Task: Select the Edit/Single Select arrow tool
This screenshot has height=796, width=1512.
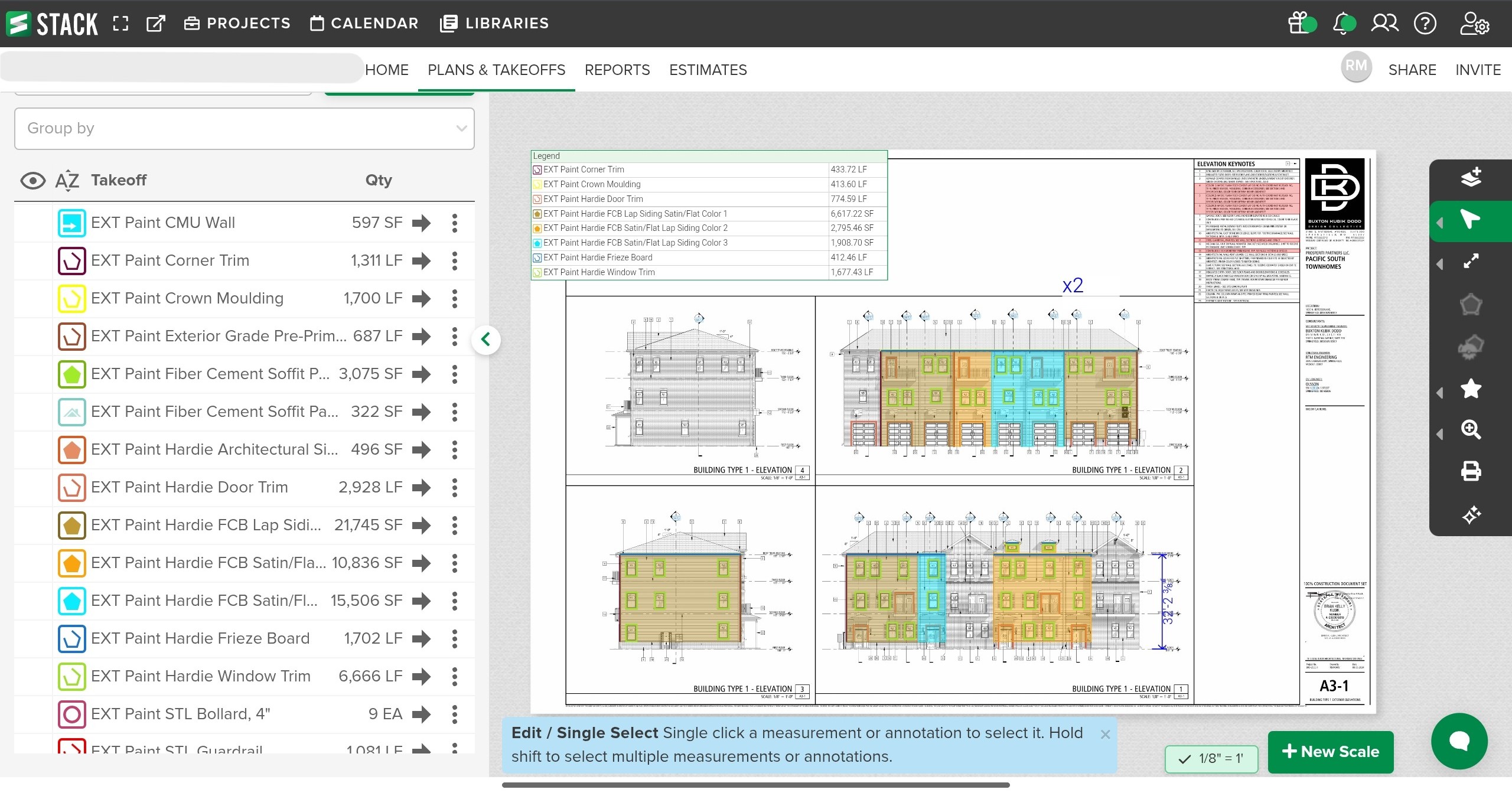Action: point(1470,220)
